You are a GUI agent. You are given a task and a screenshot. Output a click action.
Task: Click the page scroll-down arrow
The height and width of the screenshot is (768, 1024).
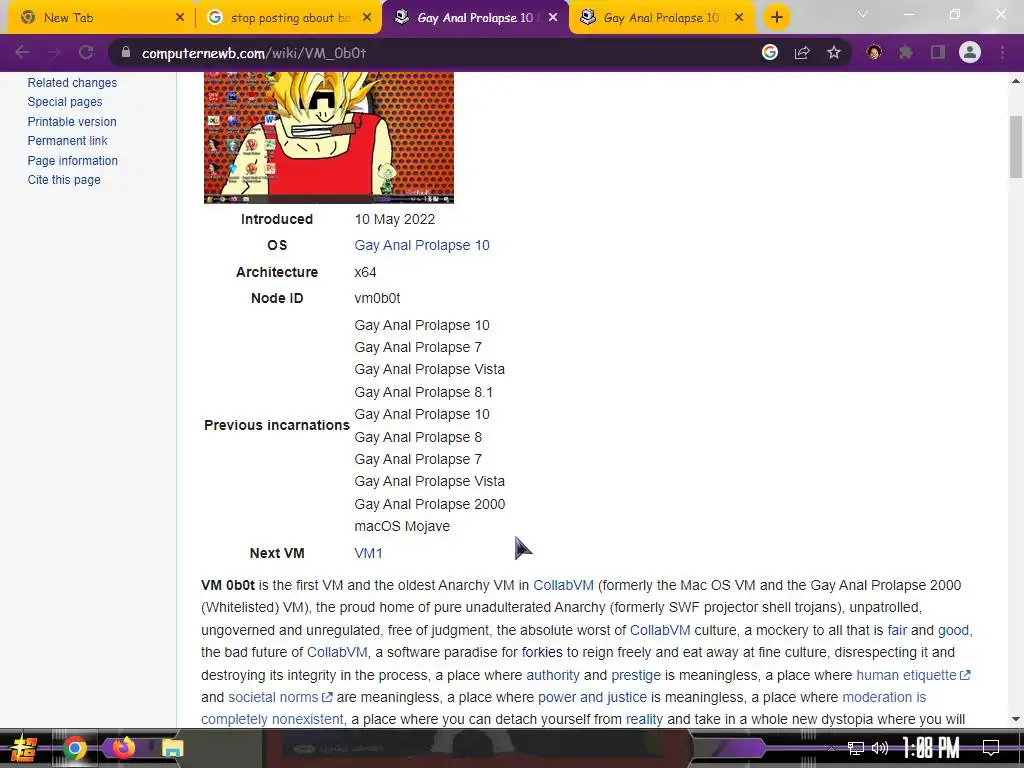pos(1016,719)
